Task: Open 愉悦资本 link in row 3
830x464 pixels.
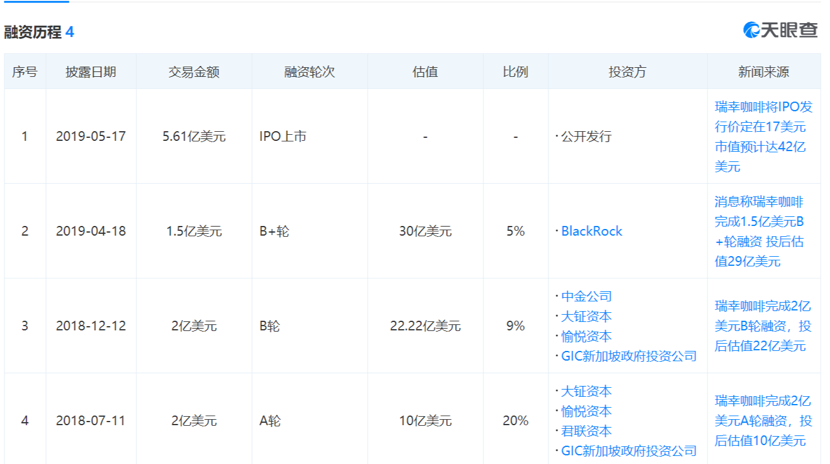Action: [x=586, y=336]
